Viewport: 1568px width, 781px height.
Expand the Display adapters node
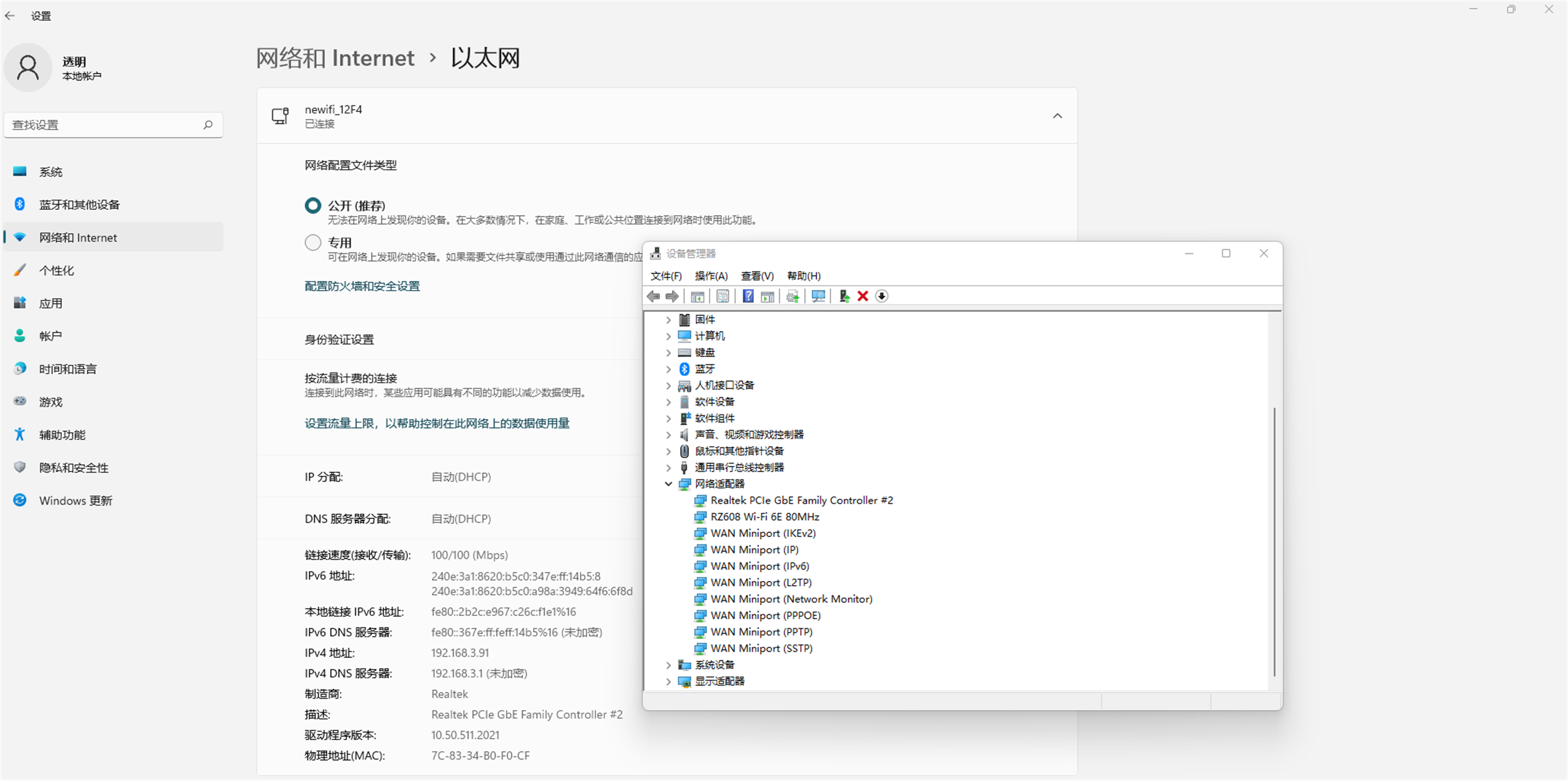pyautogui.click(x=668, y=681)
